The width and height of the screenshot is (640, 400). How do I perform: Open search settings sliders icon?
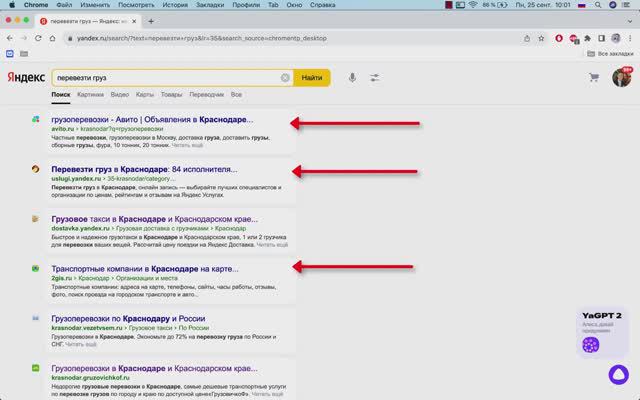375,78
